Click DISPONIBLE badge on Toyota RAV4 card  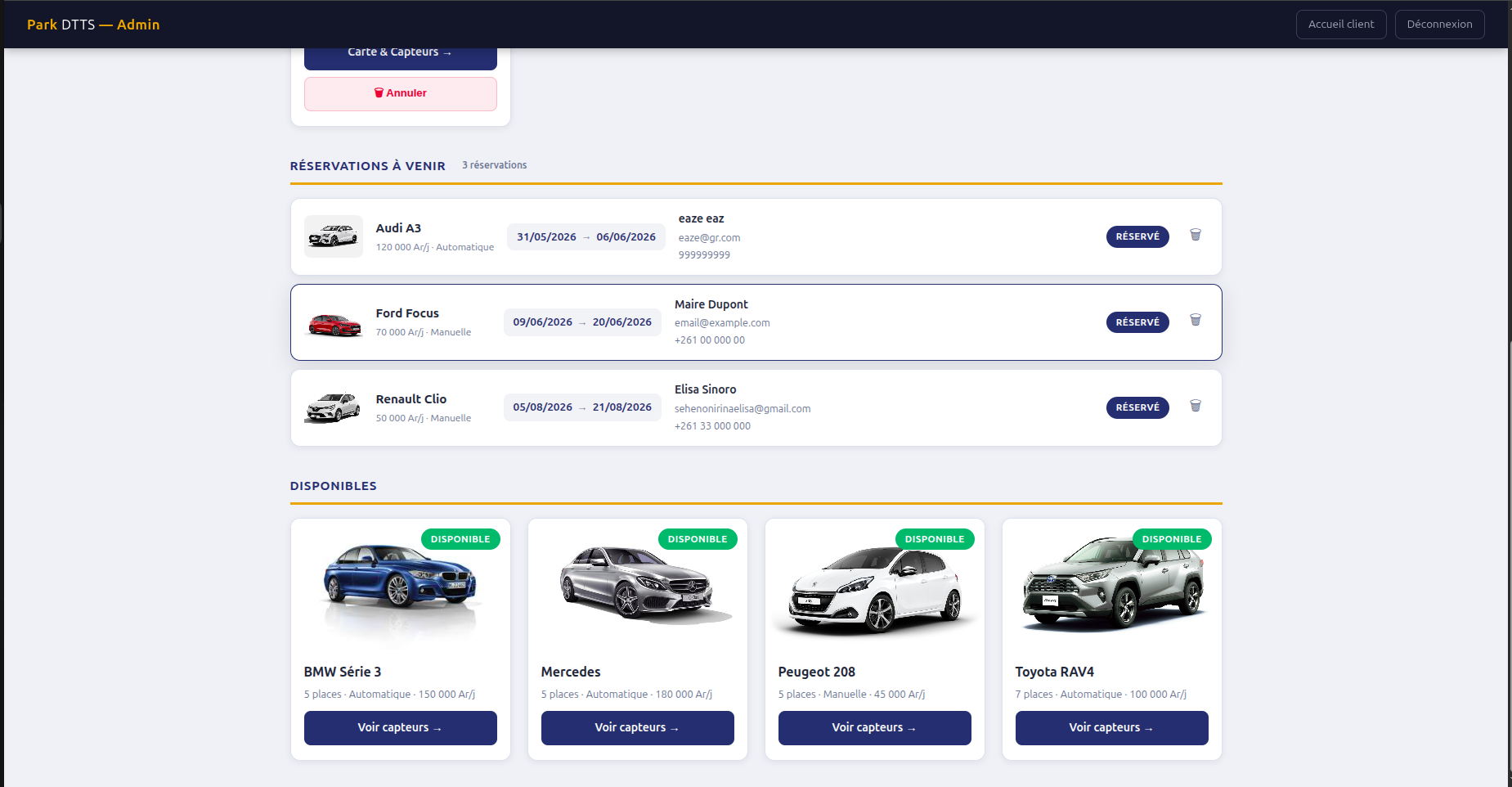1172,539
